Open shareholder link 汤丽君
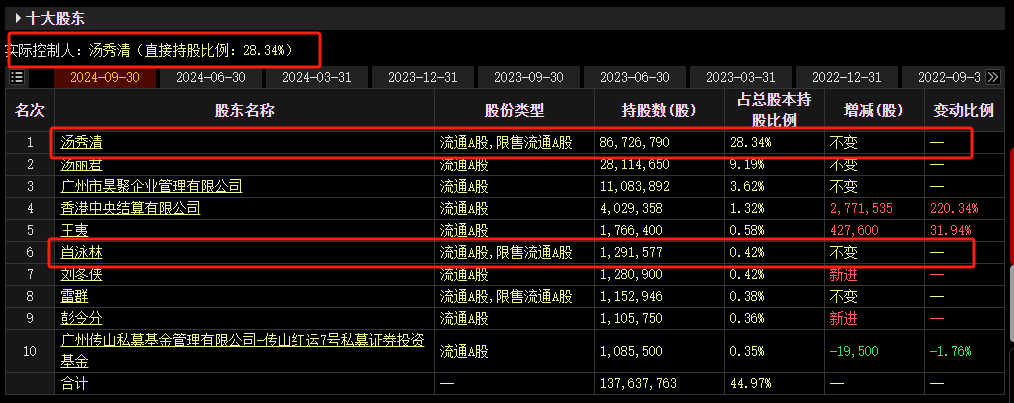 pos(81,165)
